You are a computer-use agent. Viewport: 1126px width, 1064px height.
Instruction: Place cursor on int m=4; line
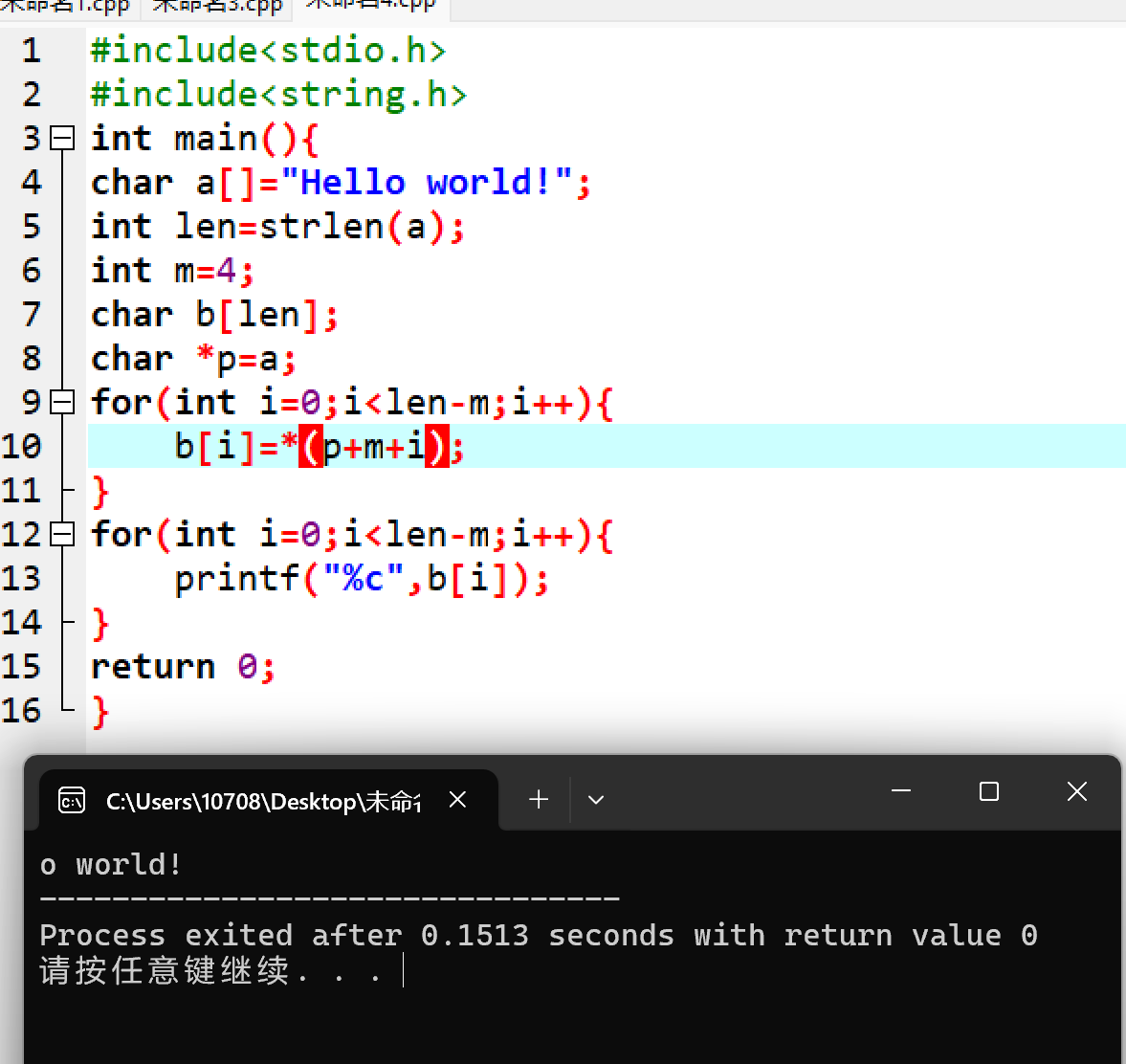pos(172,271)
